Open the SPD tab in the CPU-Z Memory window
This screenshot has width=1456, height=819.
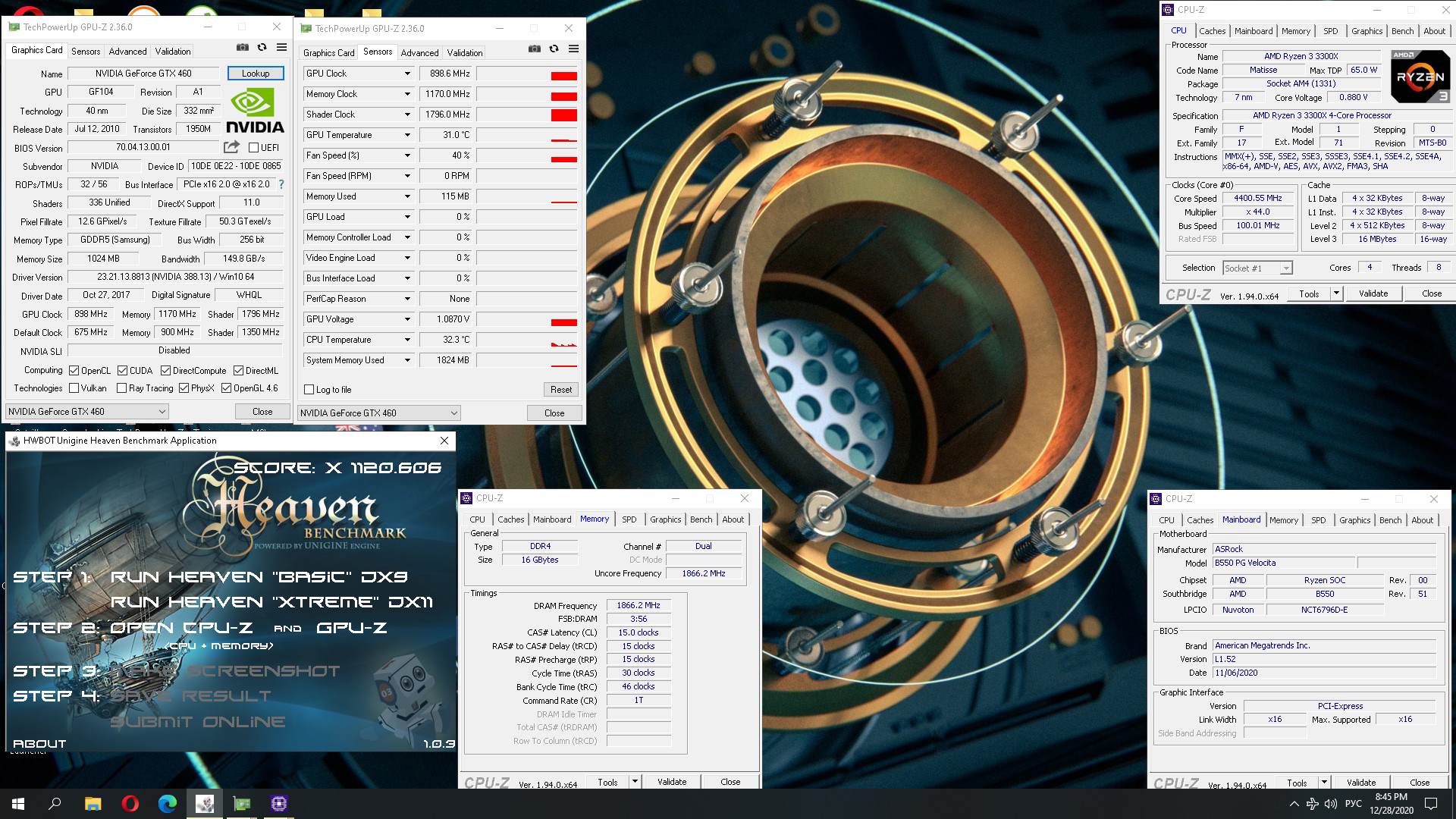click(629, 519)
